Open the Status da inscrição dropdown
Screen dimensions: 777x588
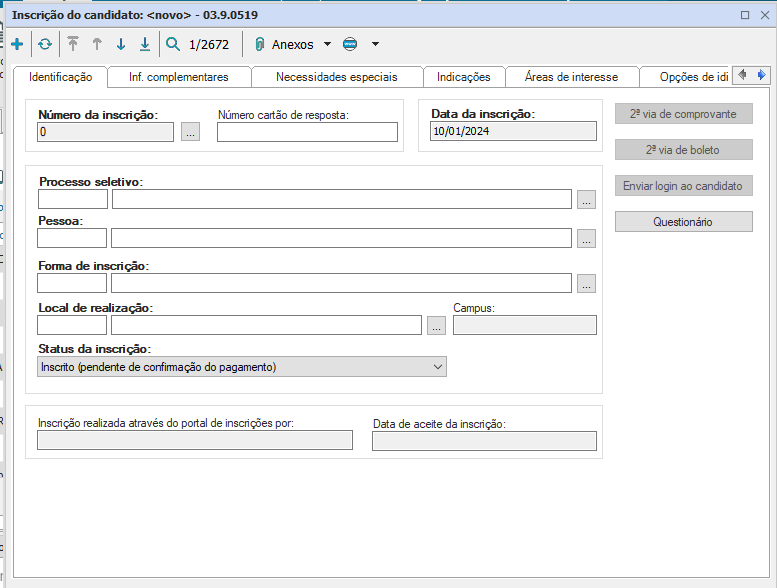(x=437, y=367)
